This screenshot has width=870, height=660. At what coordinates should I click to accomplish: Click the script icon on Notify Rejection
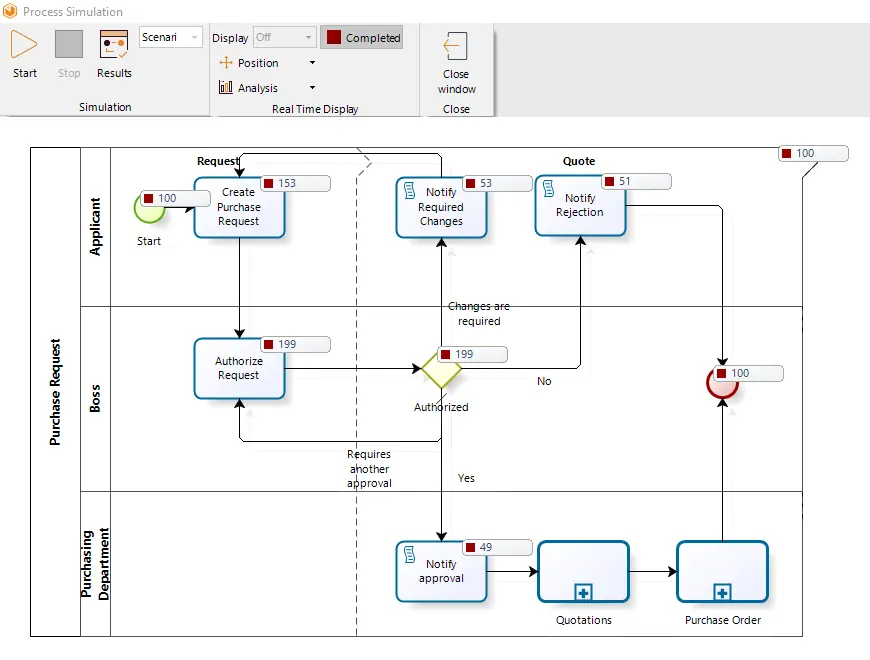(x=548, y=189)
